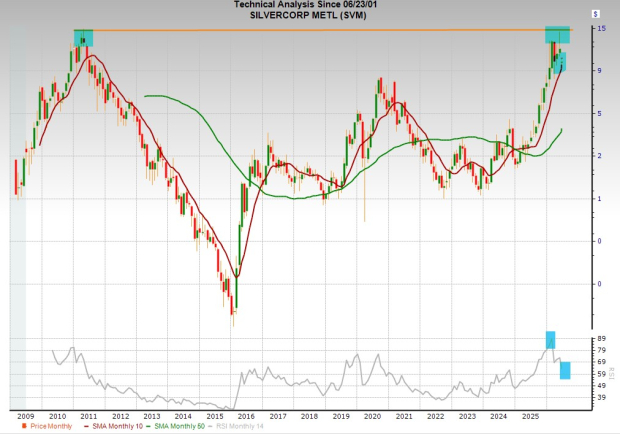This screenshot has width=620, height=434.
Task: Click the 49 RSI axis label
Action: pos(601,386)
